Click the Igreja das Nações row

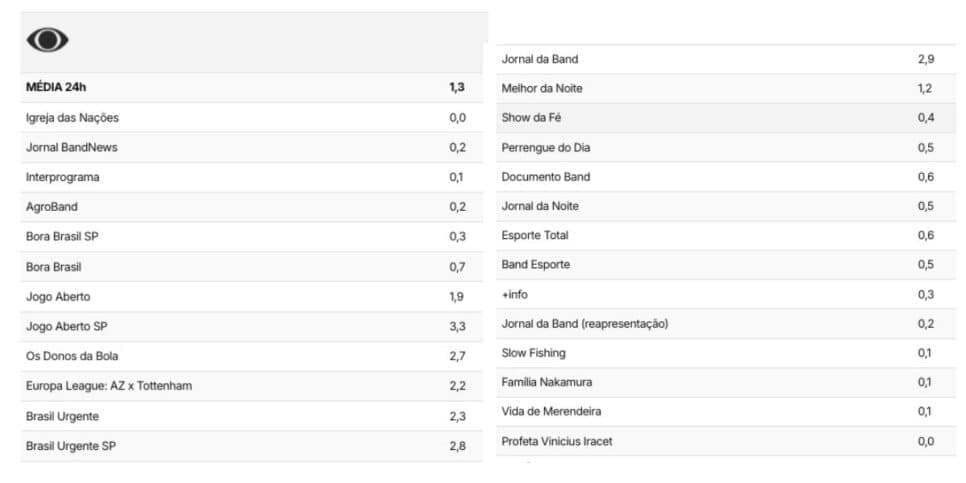[252, 118]
